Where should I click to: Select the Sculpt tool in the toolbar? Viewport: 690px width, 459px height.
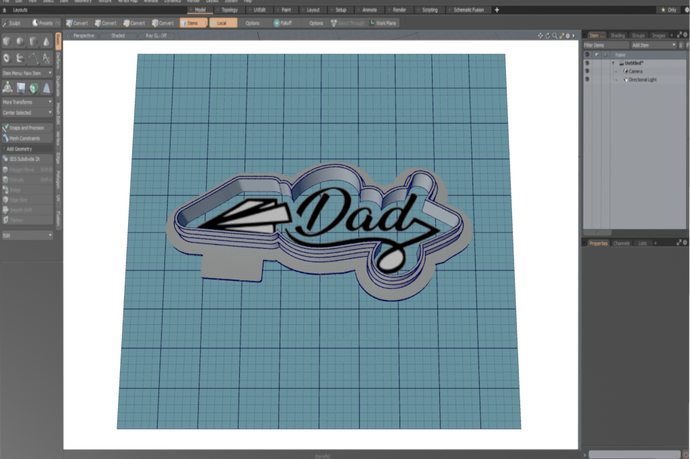14,22
